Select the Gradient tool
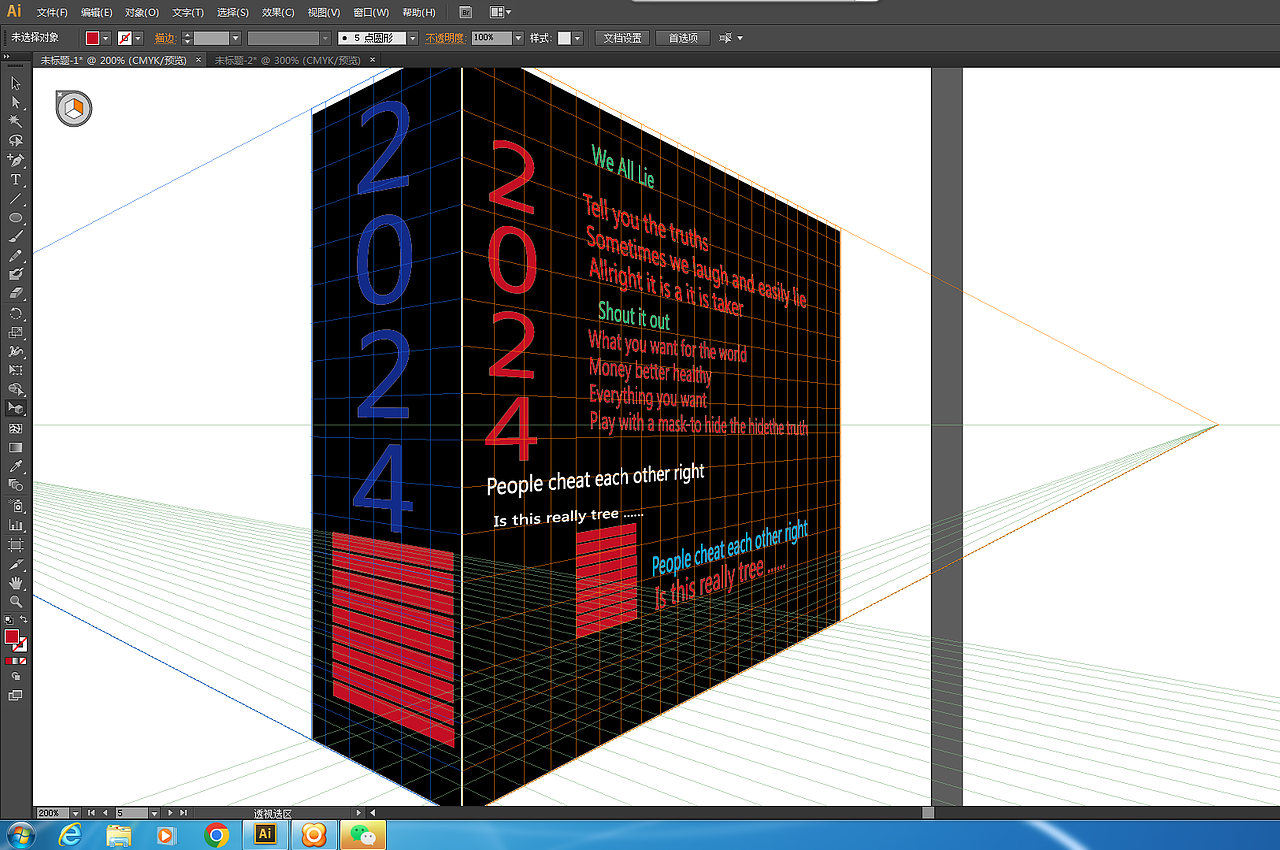This screenshot has width=1280, height=850. pyautogui.click(x=16, y=447)
